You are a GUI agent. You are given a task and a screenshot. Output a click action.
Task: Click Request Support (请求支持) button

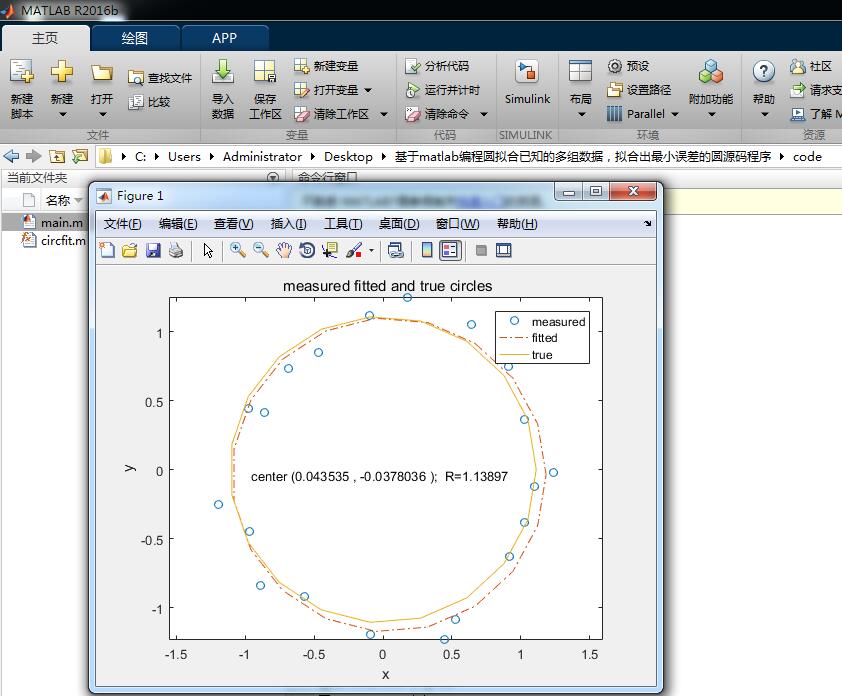(x=815, y=90)
